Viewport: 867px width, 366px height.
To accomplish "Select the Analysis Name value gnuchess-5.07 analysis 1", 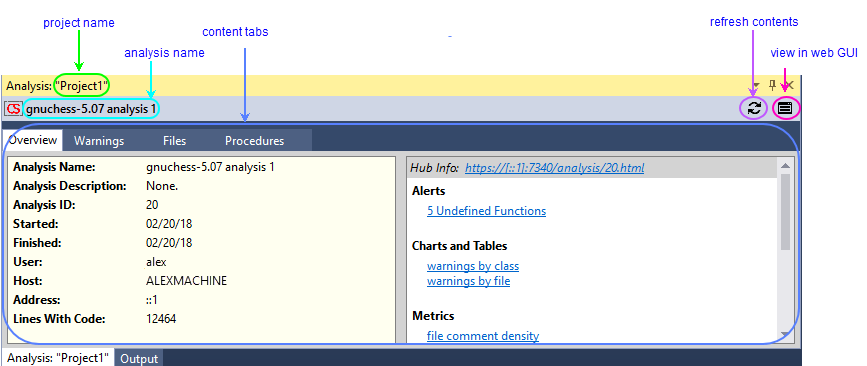I will pos(210,167).
